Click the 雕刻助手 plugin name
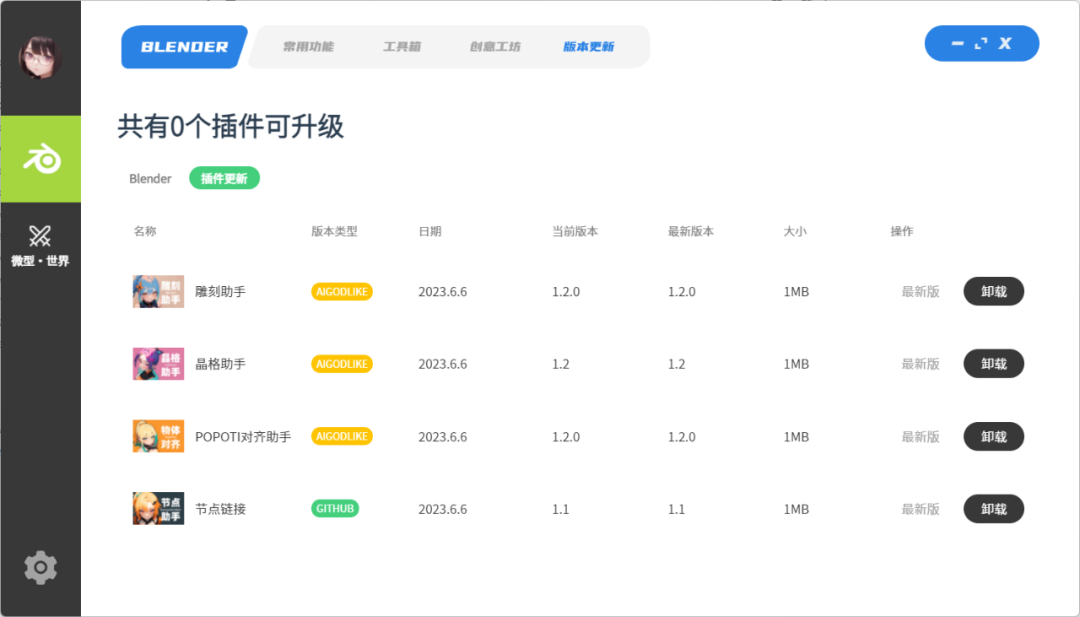Screen dimensions: 1080x617 (x=220, y=291)
